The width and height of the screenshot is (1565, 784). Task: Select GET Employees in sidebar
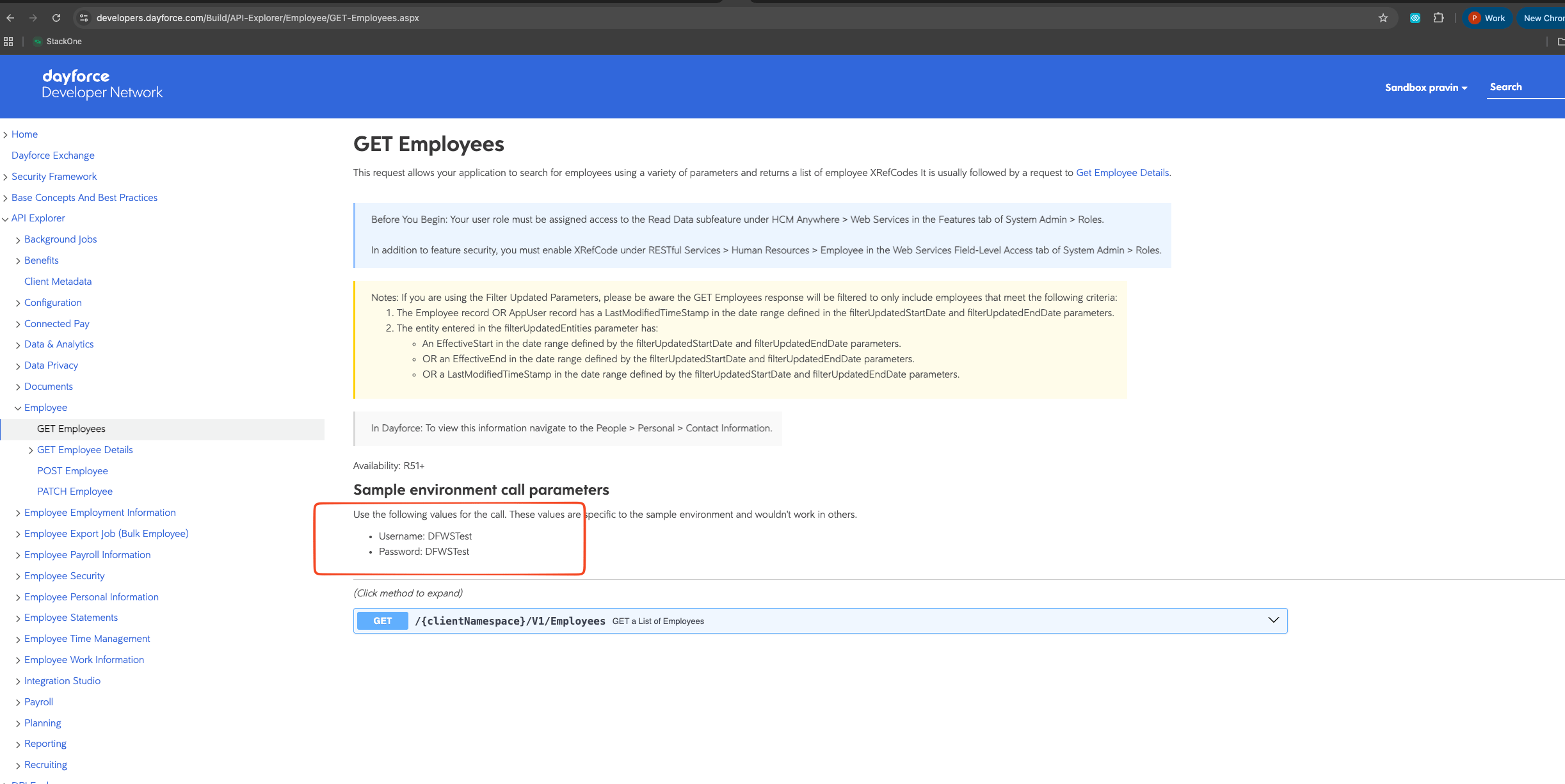click(71, 429)
